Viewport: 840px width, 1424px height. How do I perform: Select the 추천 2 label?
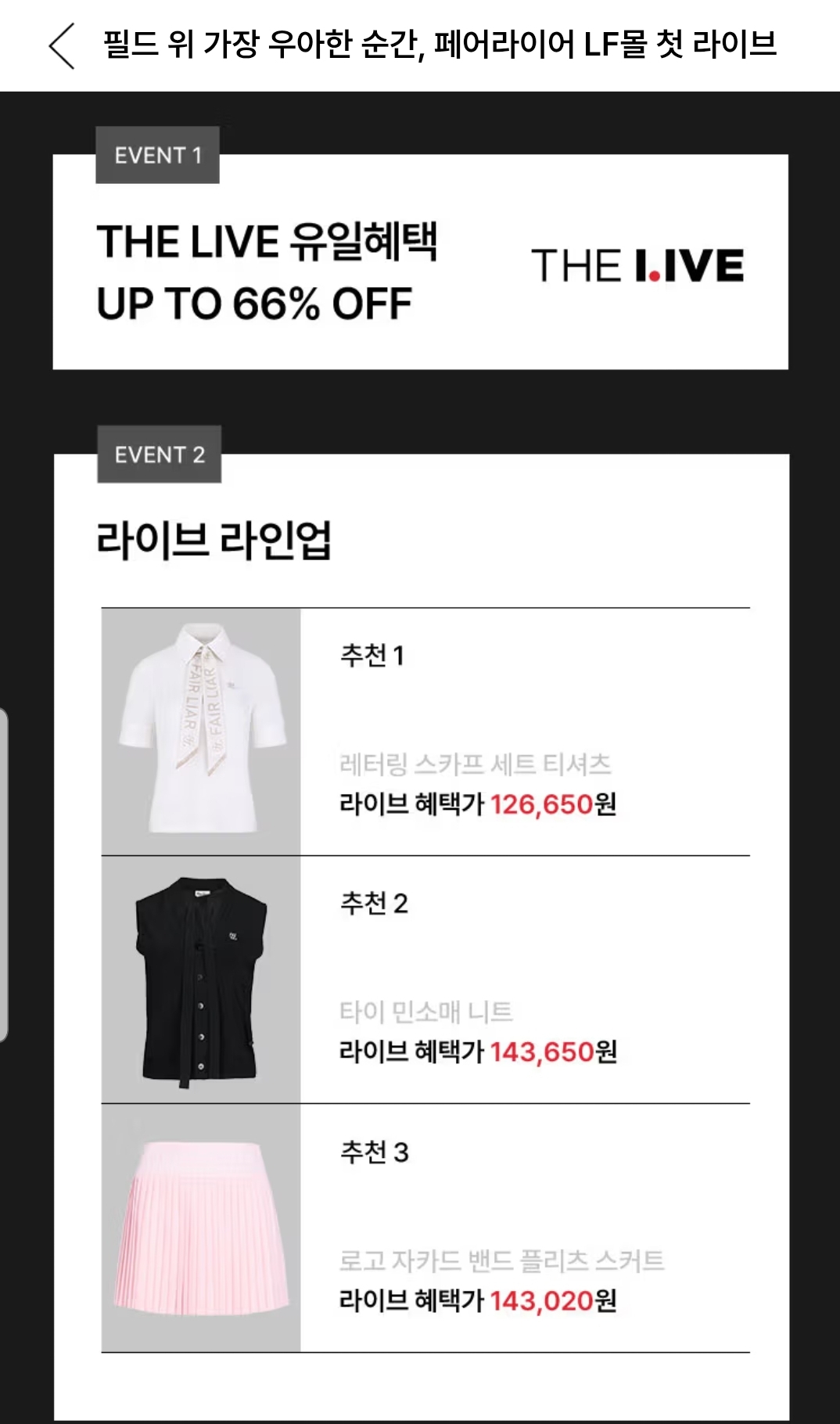(374, 904)
